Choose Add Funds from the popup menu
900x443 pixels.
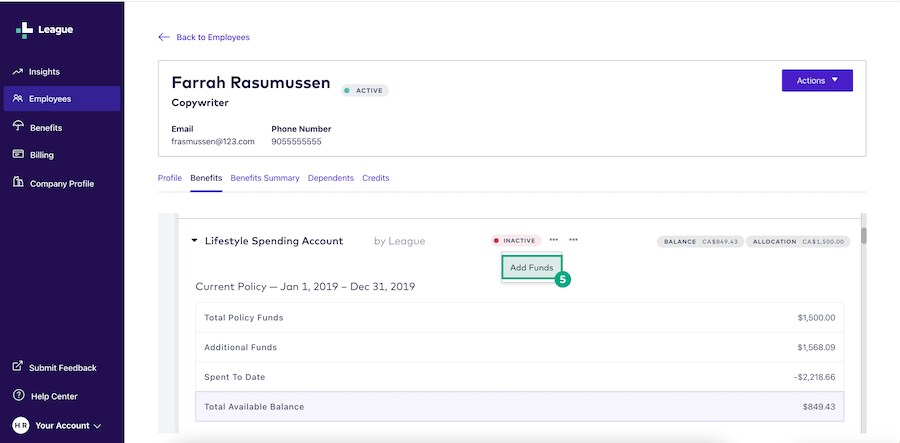point(532,267)
